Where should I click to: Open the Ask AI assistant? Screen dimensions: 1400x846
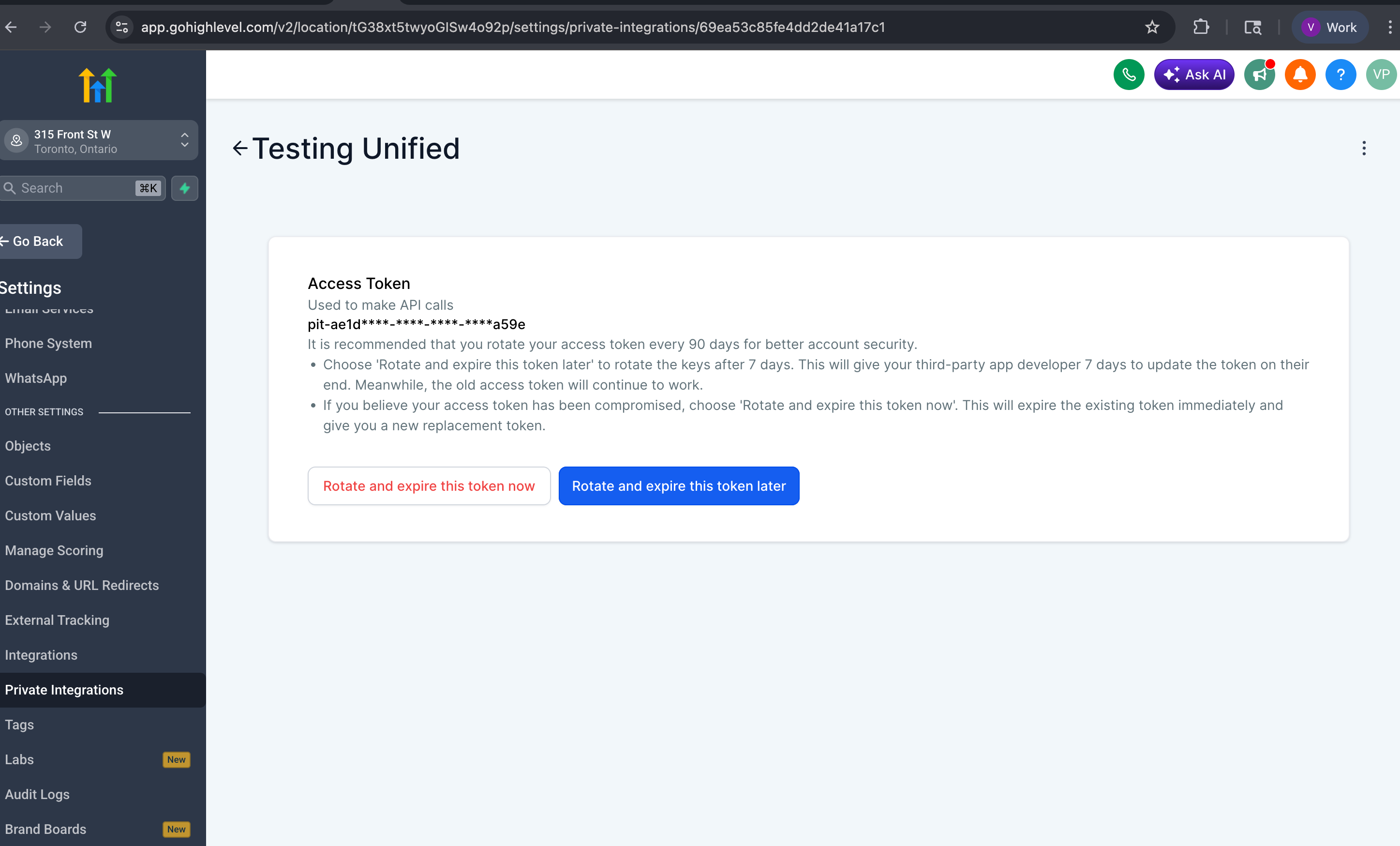click(1194, 75)
